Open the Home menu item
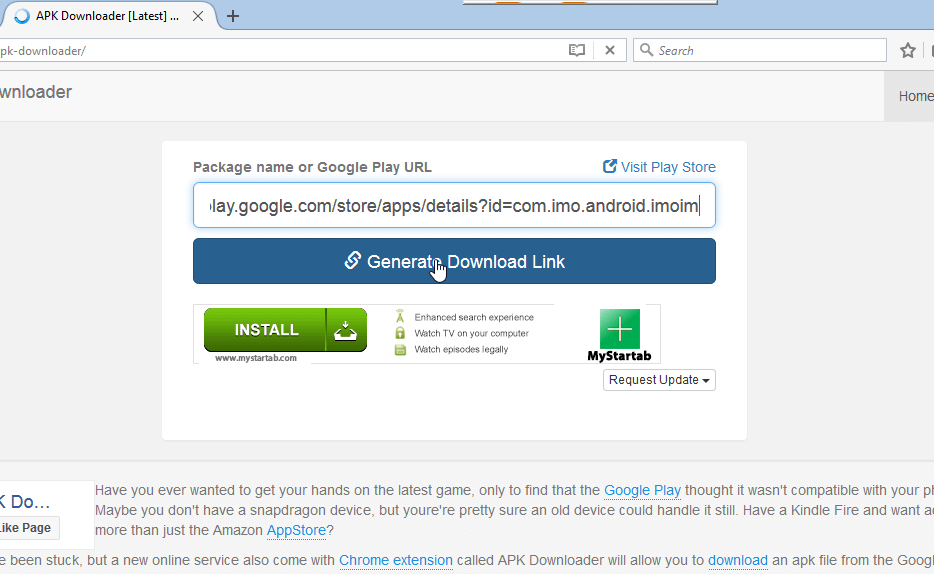 [x=914, y=96]
